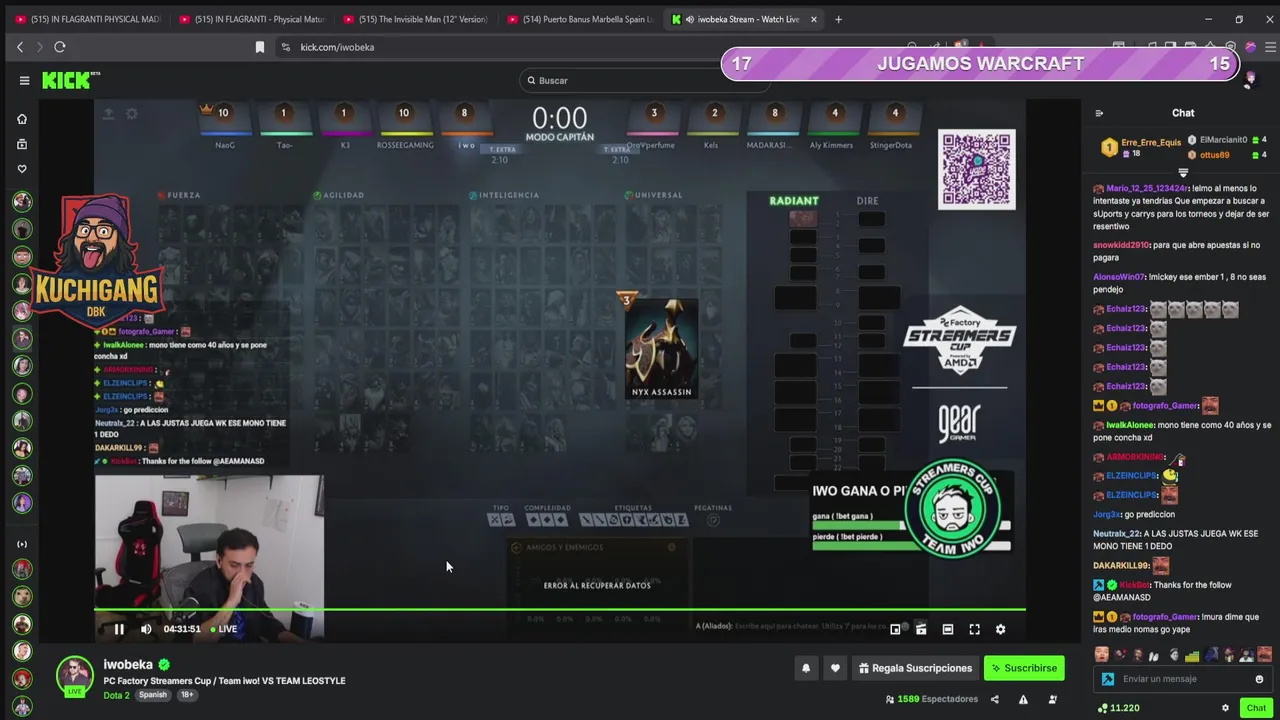
Task: Mute the stream volume
Action: coord(146,629)
